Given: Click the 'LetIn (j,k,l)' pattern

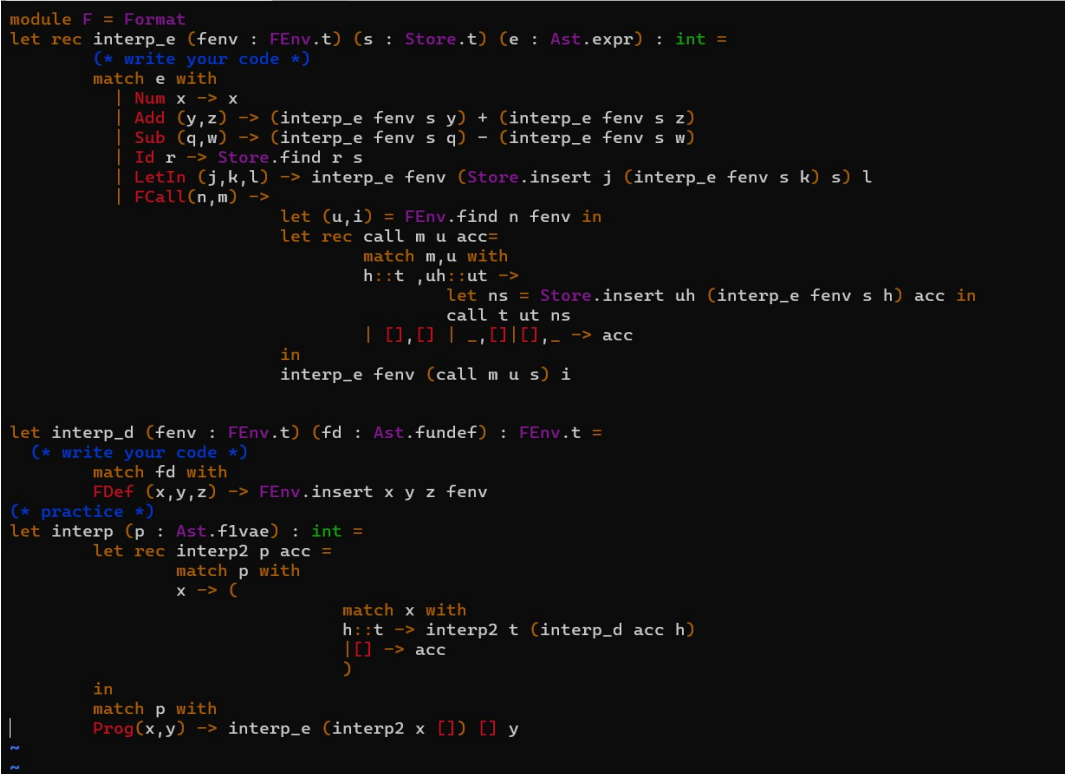Looking at the screenshot, I should (201, 177).
